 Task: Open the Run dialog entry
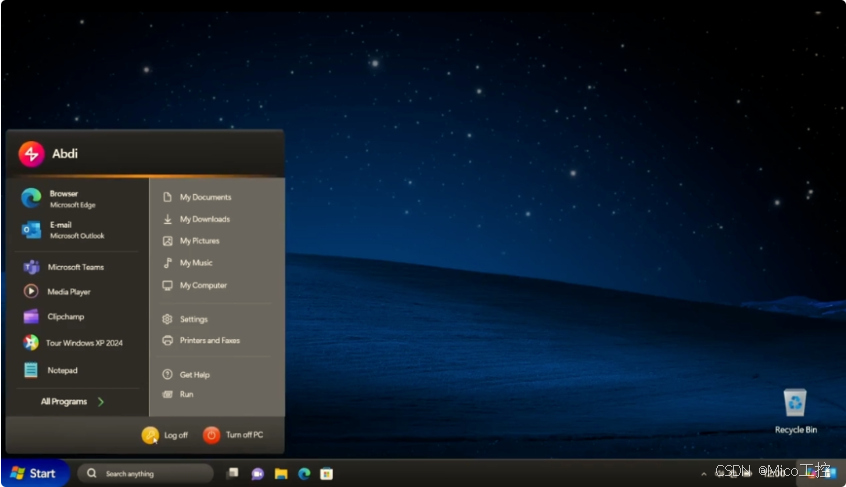[x=178, y=394]
